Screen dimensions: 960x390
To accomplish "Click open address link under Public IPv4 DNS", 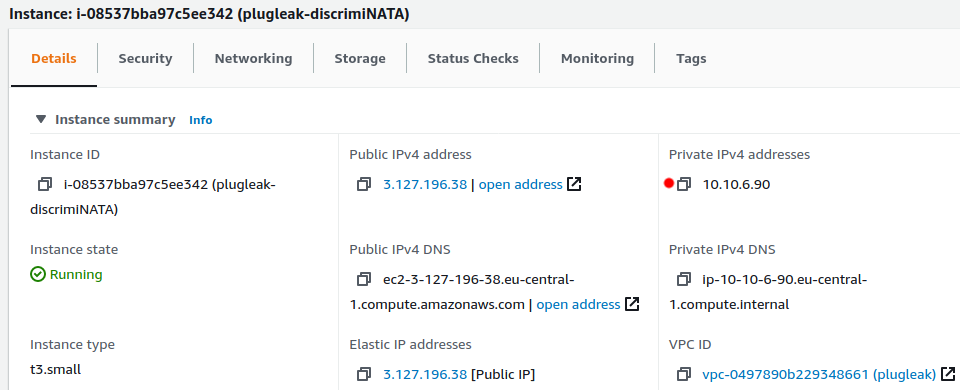I will (579, 304).
